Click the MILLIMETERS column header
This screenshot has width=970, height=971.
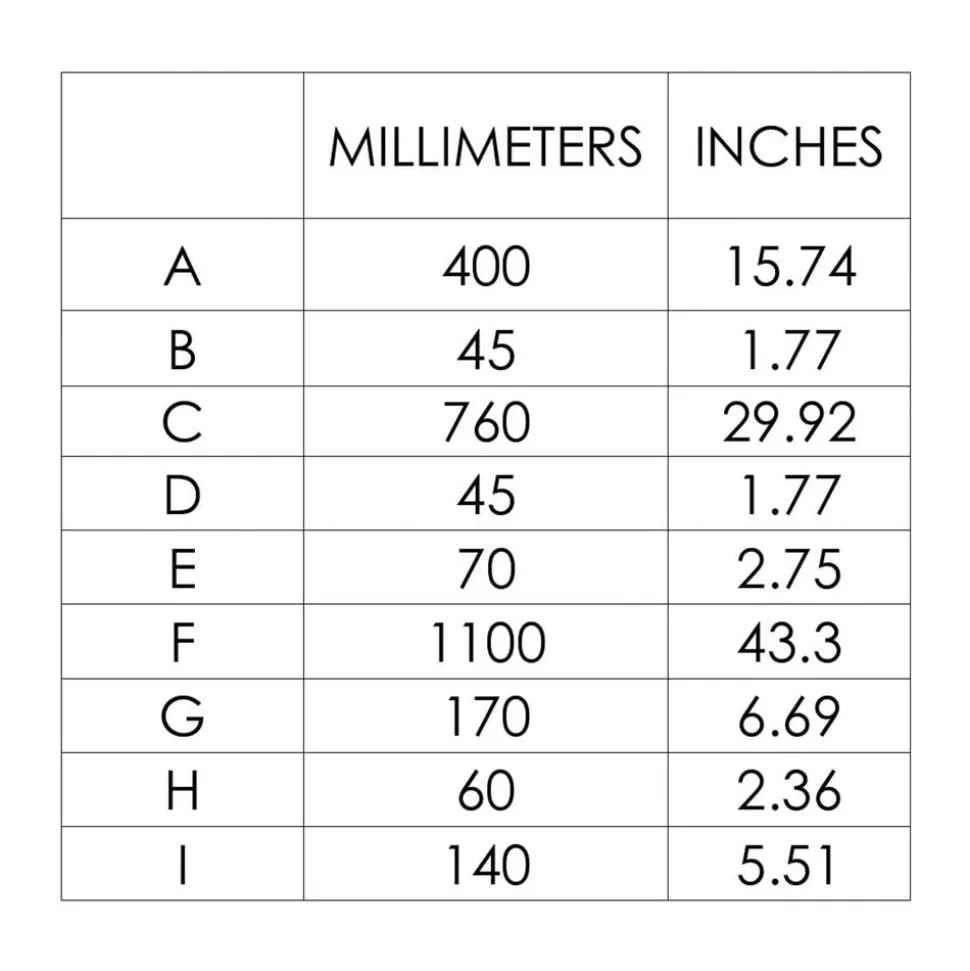tap(486, 146)
